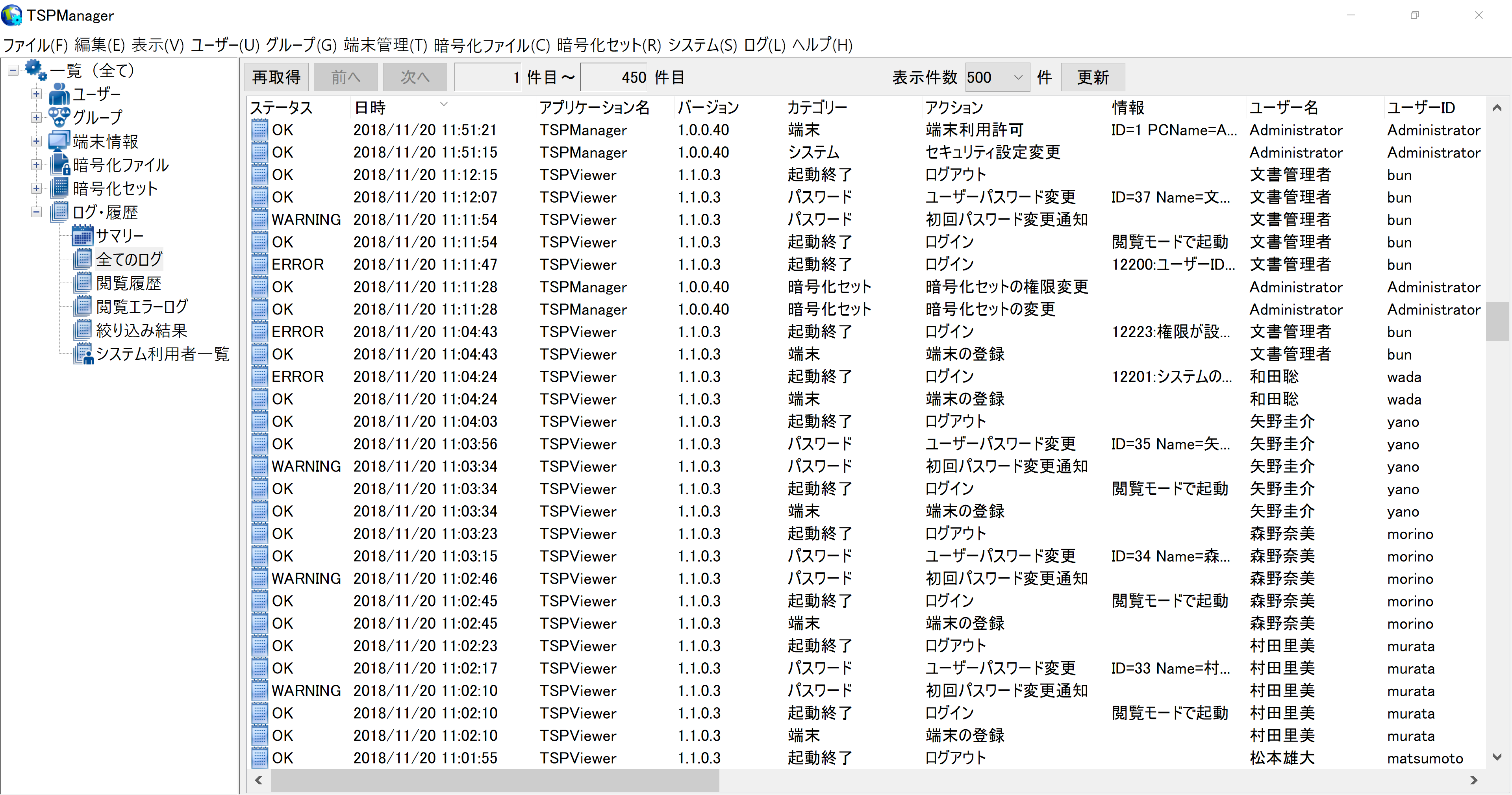
Task: Click the 更新 button
Action: [1092, 78]
